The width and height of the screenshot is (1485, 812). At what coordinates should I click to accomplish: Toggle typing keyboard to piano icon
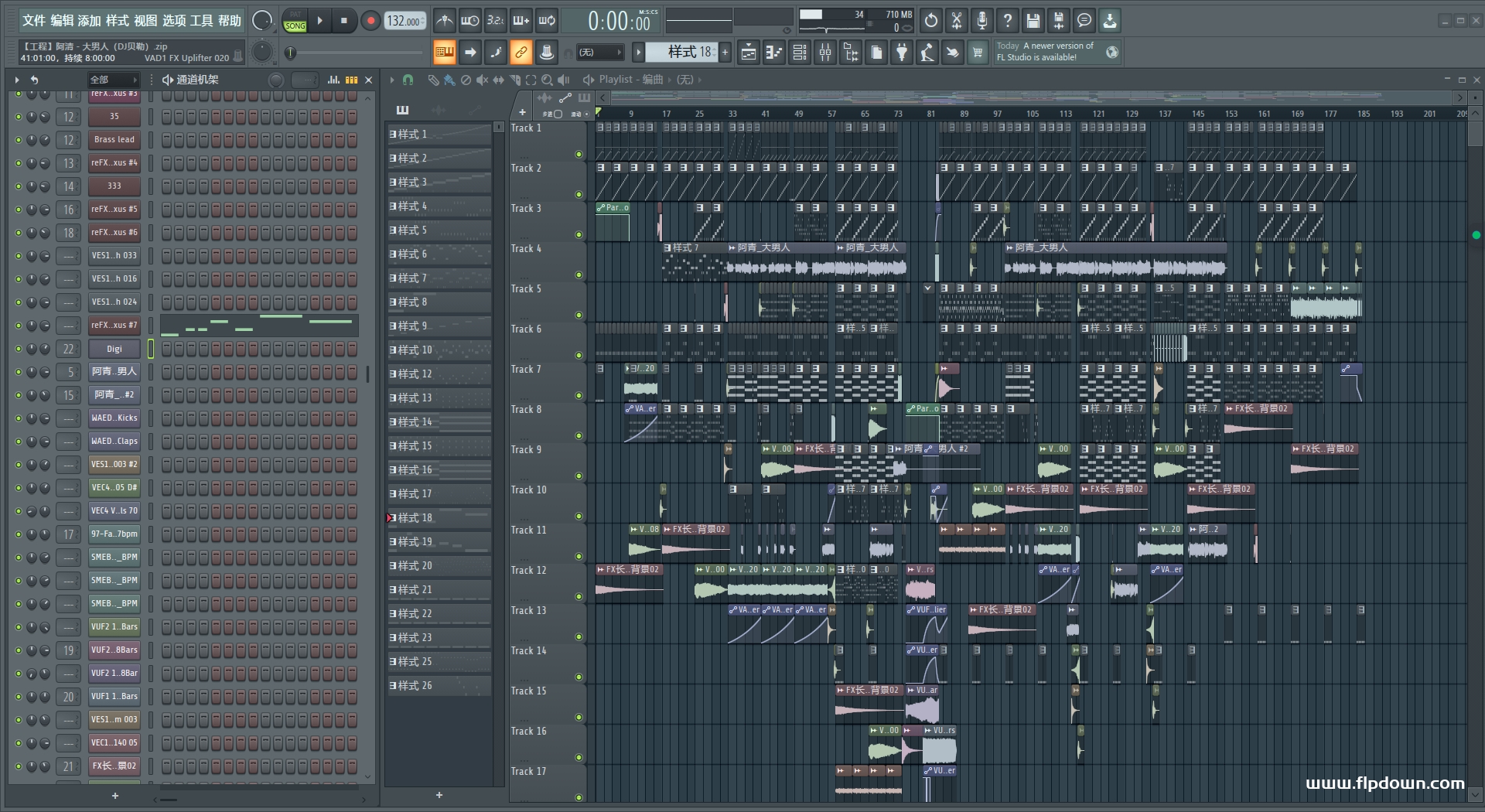point(444,53)
